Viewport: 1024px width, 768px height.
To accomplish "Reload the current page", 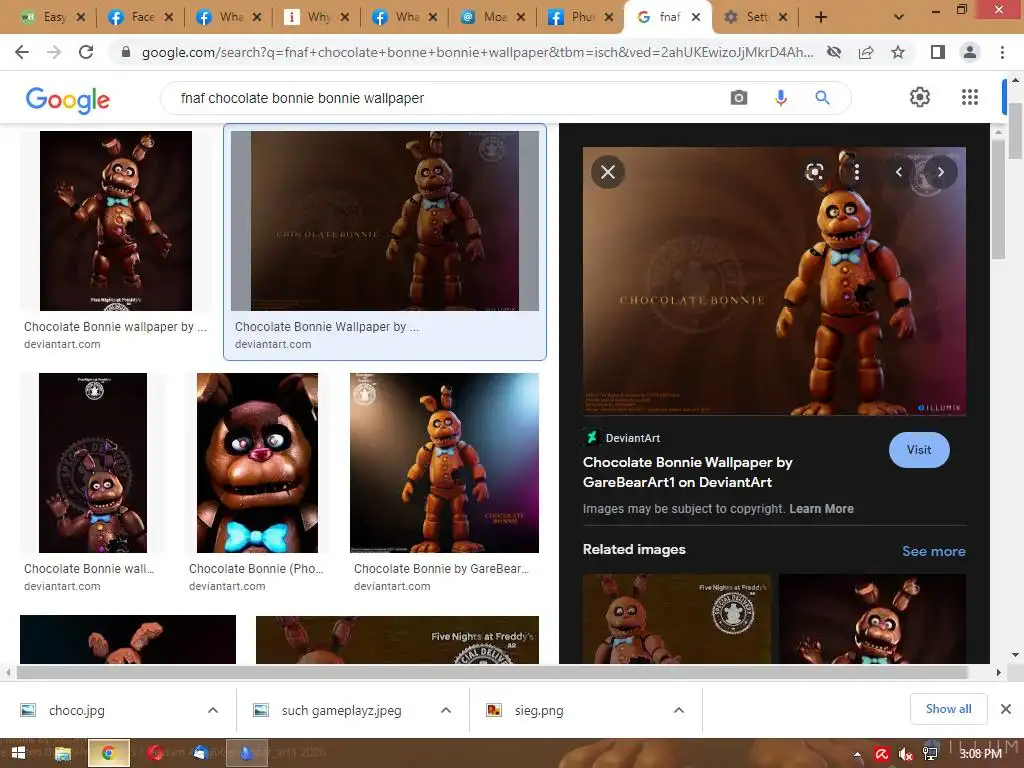I will (x=86, y=52).
